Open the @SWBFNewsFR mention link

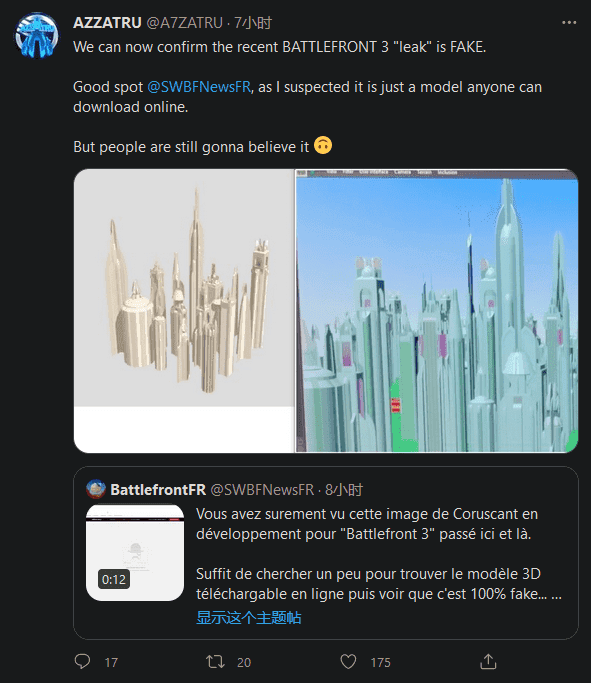click(x=199, y=87)
